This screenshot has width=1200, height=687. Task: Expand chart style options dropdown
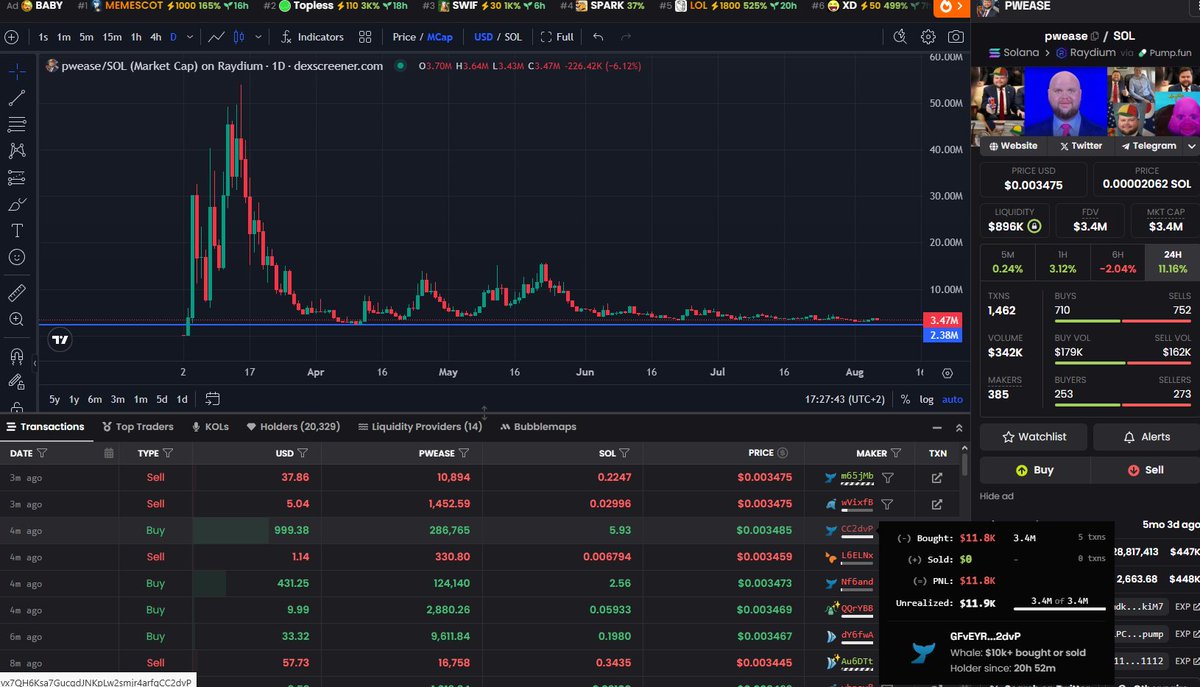point(260,37)
